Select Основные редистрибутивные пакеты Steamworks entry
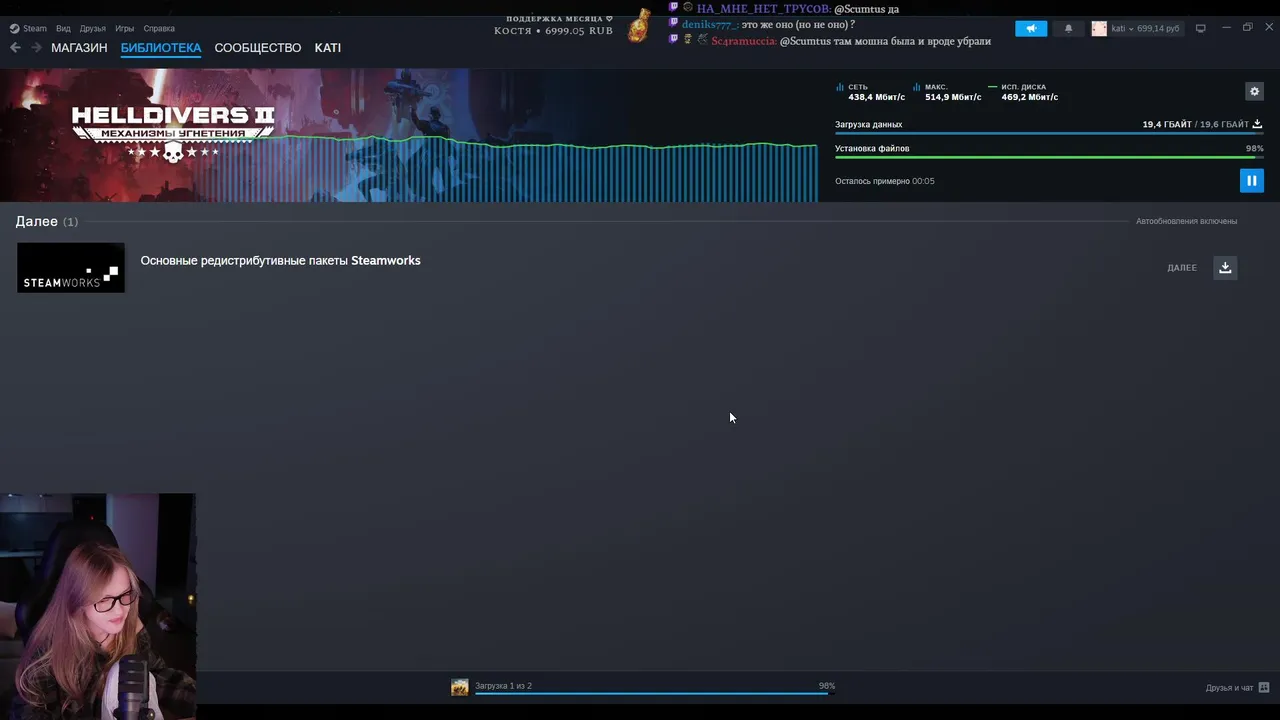The height and width of the screenshot is (720, 1280). [x=280, y=261]
